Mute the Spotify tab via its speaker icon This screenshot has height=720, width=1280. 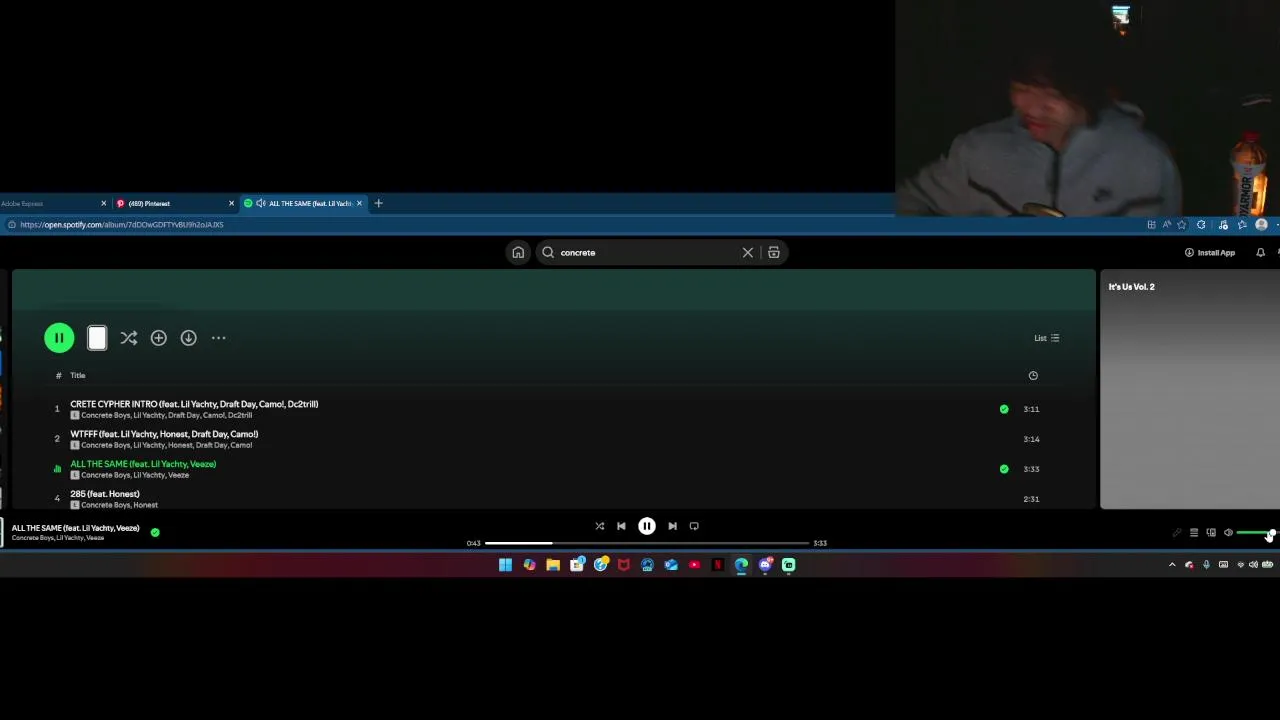261,204
